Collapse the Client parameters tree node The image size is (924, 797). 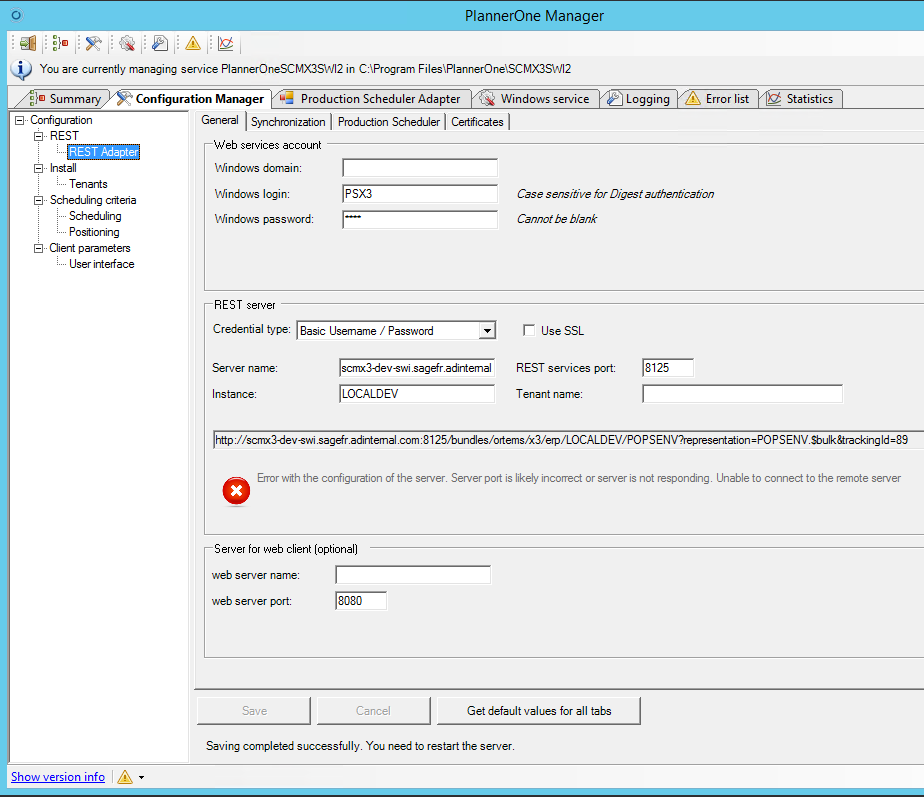click(x=39, y=248)
